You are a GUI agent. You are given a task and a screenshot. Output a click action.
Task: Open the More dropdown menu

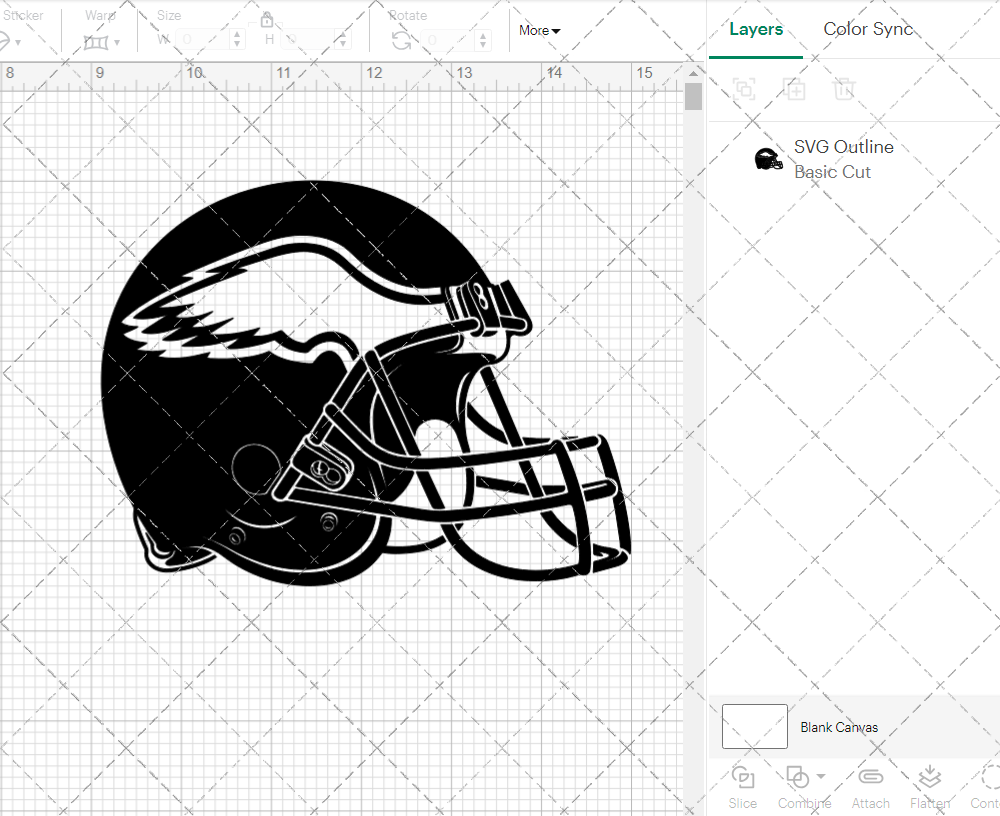pos(539,31)
